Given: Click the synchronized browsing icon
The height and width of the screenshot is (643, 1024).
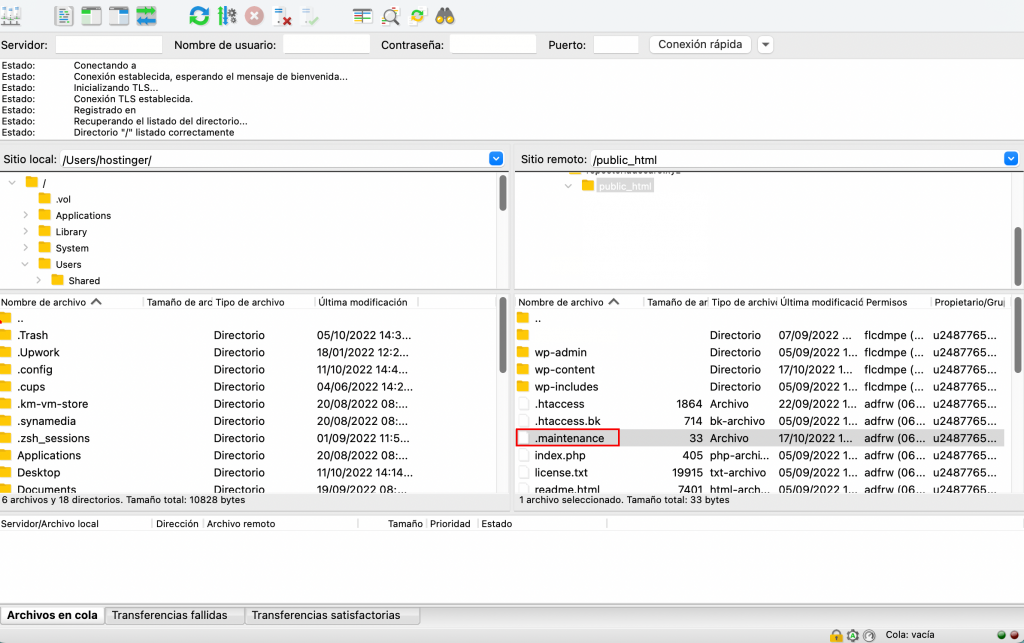Looking at the screenshot, I should tap(418, 15).
